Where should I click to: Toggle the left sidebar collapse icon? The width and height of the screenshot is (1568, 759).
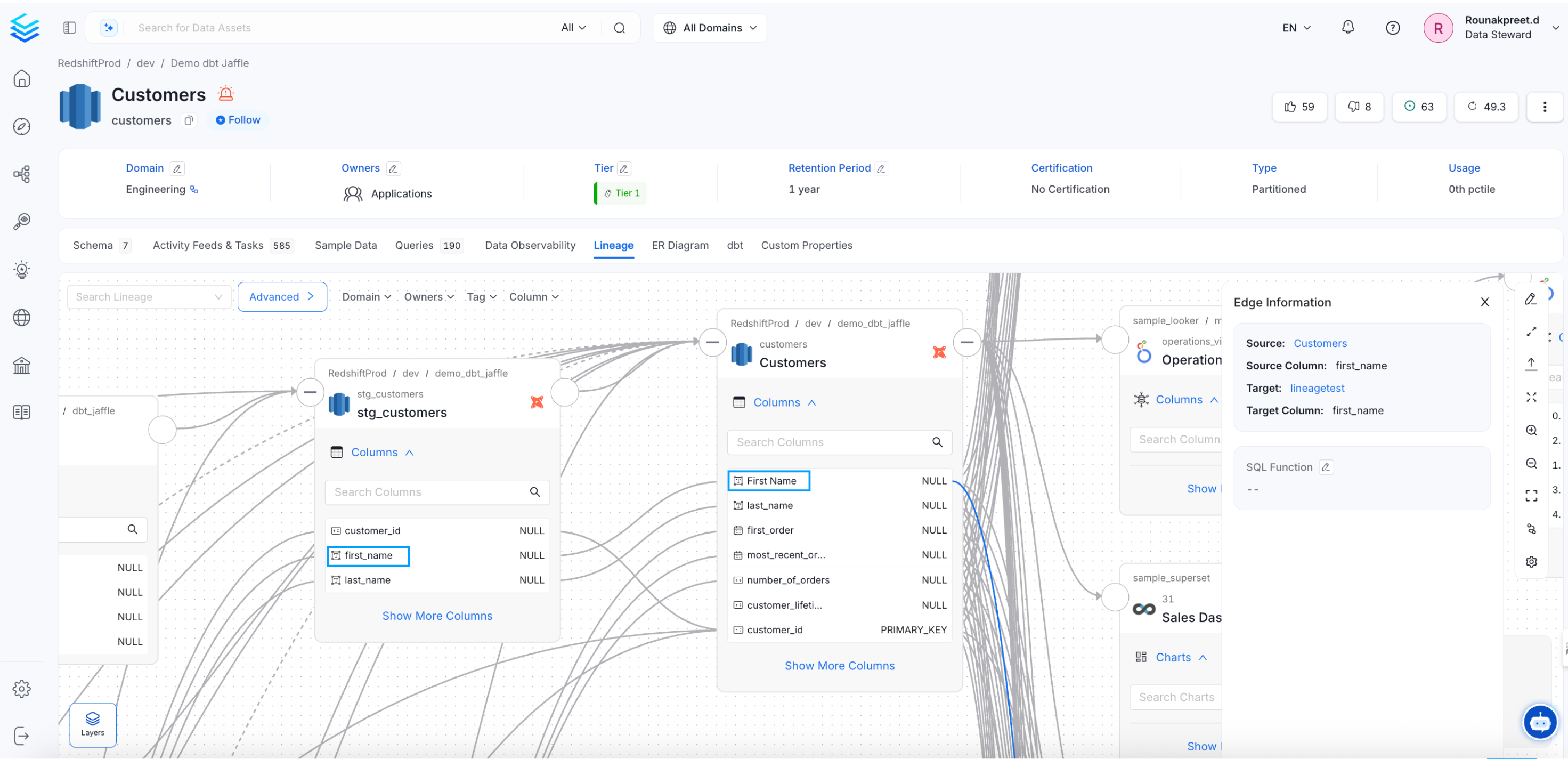69,27
